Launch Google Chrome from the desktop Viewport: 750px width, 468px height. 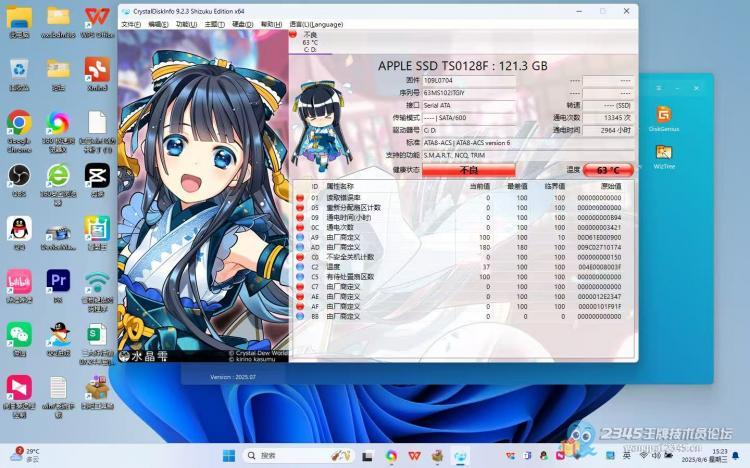(19, 131)
